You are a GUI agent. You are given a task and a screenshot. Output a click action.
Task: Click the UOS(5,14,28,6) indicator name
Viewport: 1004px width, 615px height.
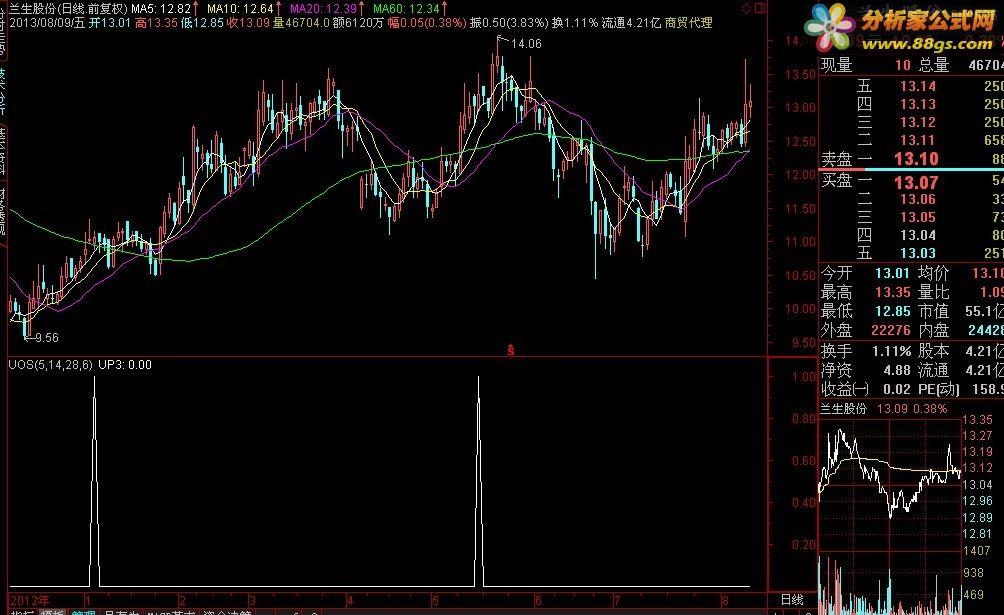pyautogui.click(x=51, y=365)
